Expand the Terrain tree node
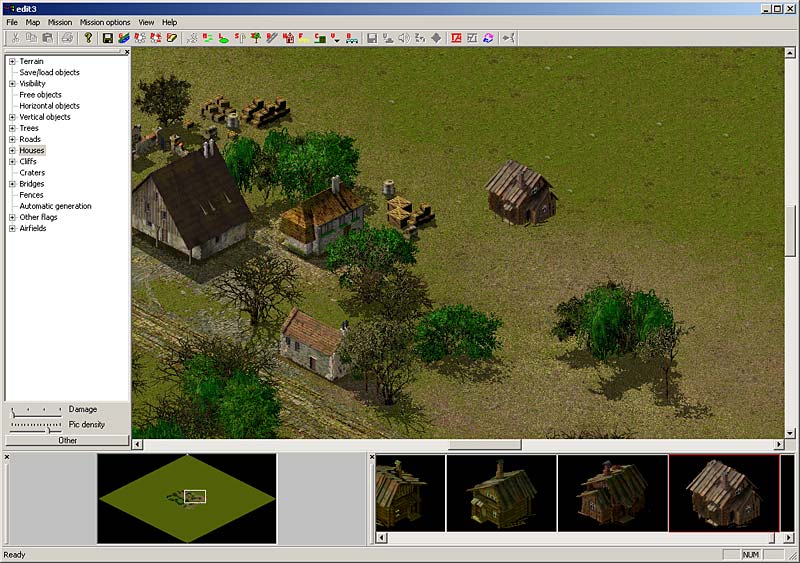 coord(12,61)
